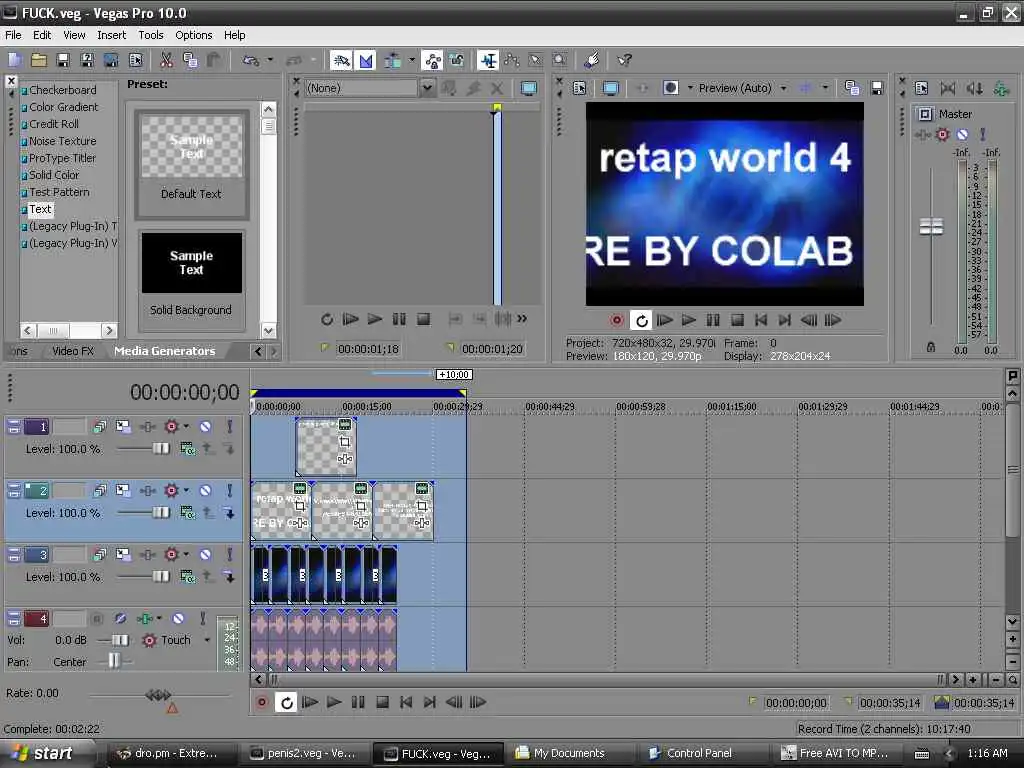Open the Preview (Auto) quality dropdown
Image resolution: width=1024 pixels, height=768 pixels.
(783, 88)
